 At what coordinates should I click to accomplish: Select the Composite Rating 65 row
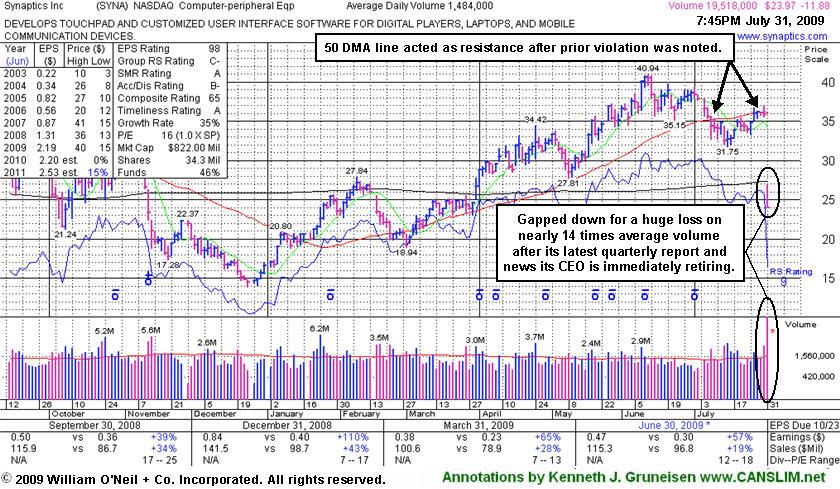[x=168, y=98]
